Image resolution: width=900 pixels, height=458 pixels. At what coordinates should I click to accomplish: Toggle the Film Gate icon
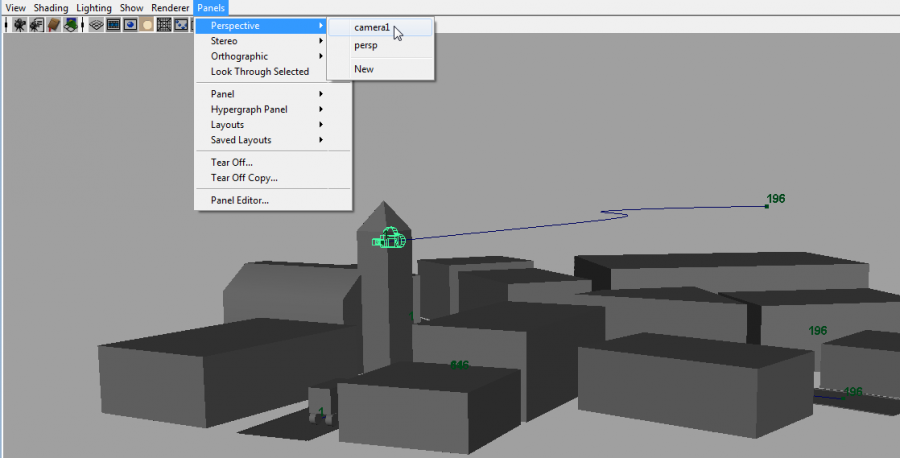click(114, 24)
